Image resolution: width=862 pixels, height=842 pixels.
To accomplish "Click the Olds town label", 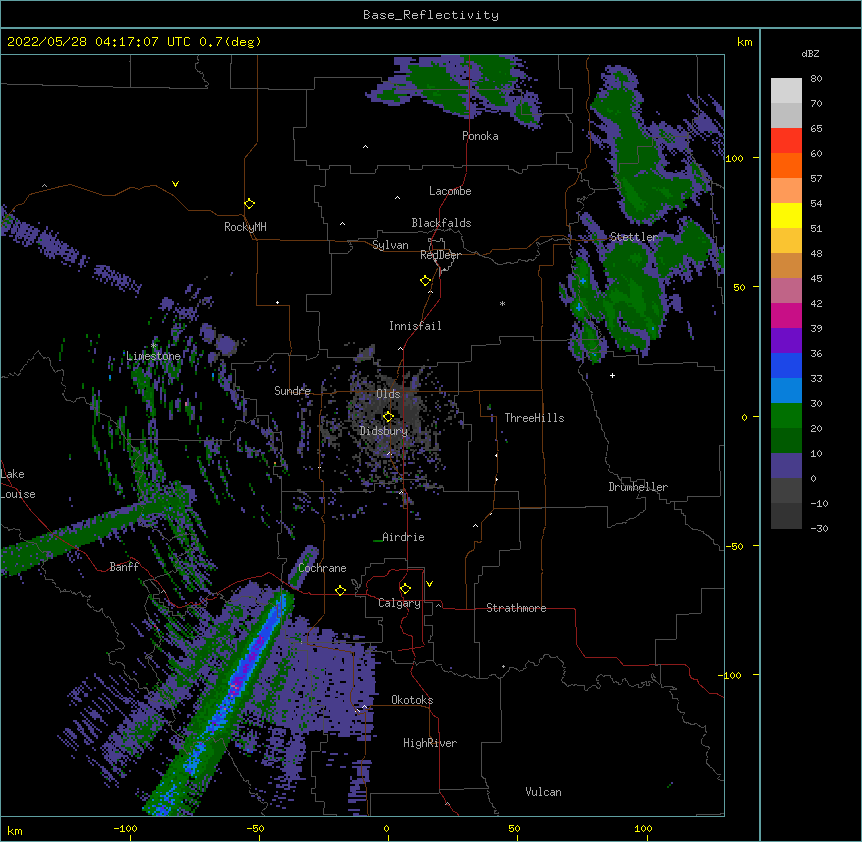I will pos(388,394).
